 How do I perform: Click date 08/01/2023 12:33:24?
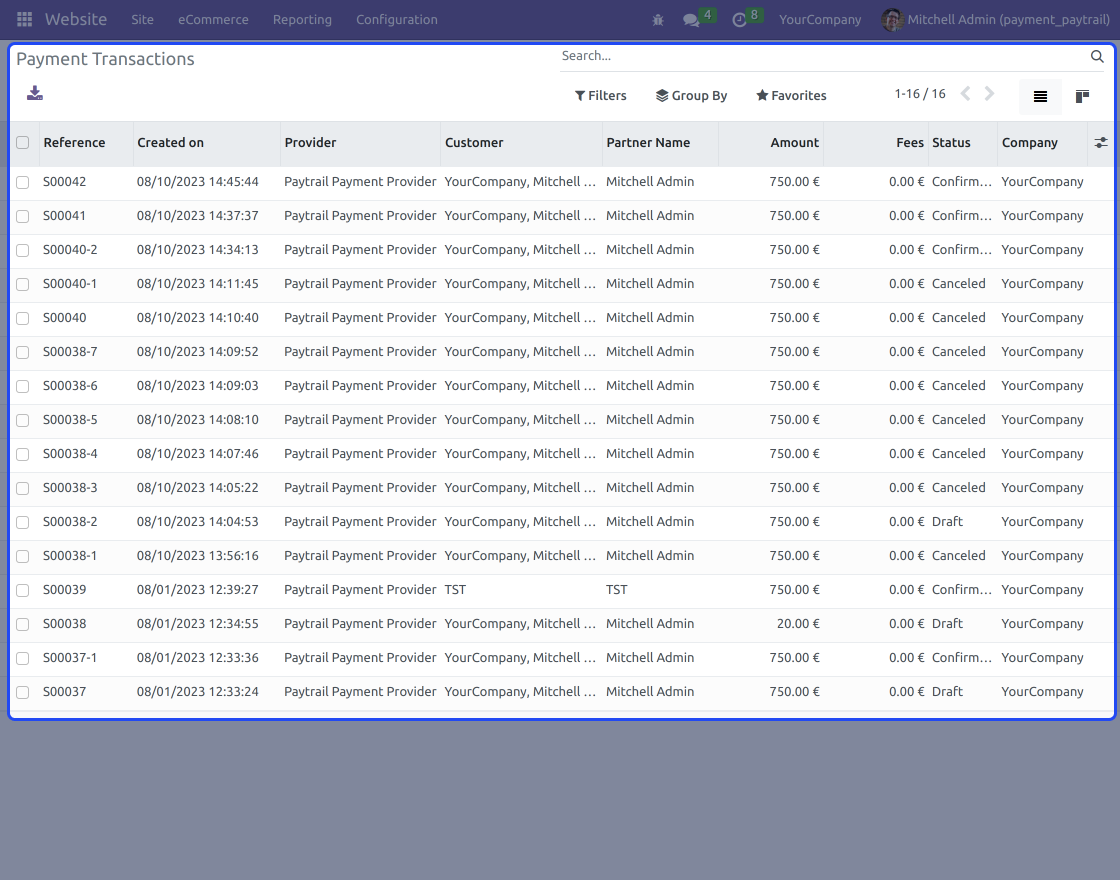click(x=198, y=692)
